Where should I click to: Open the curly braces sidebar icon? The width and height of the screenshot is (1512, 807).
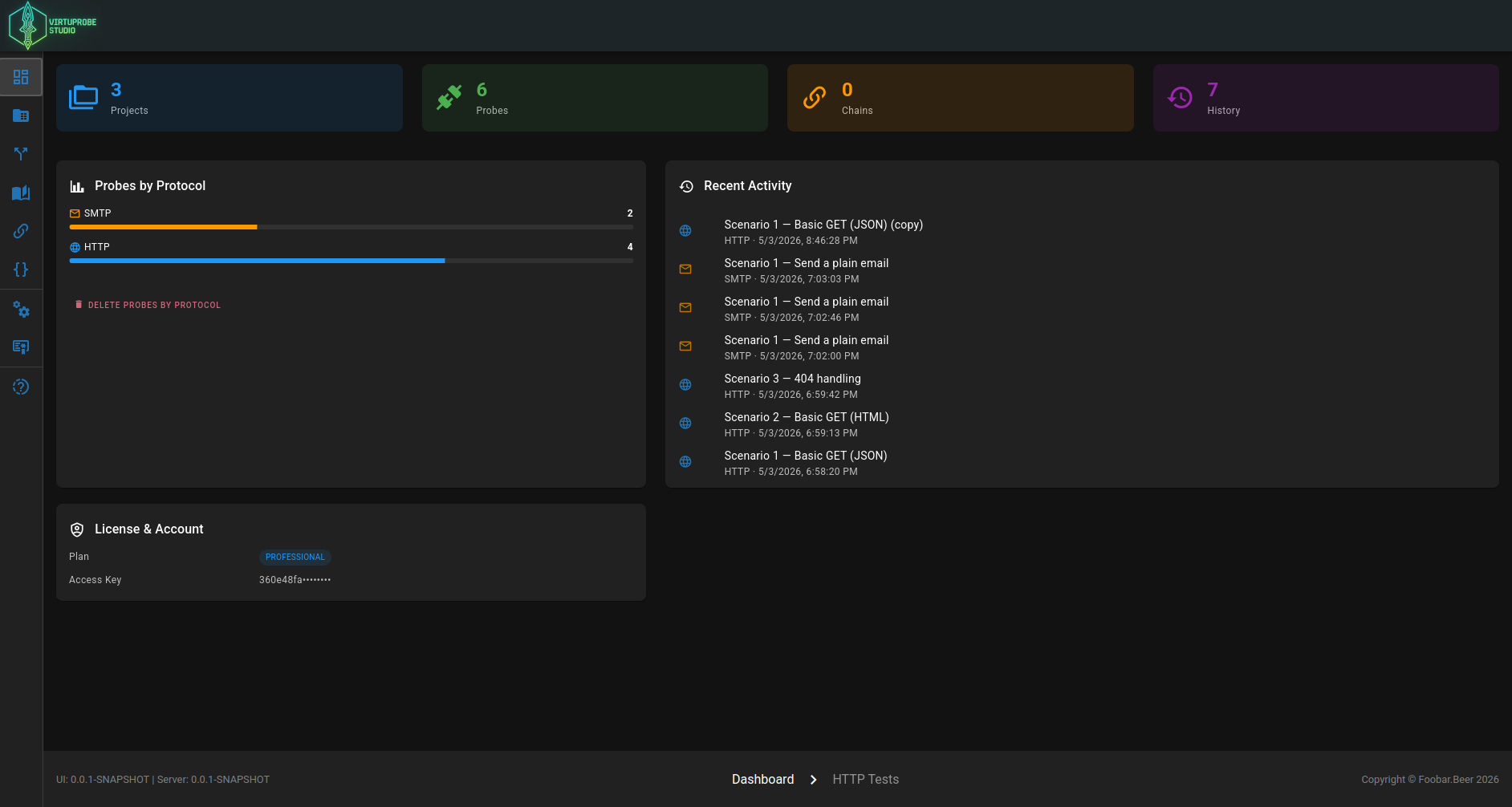(21, 270)
